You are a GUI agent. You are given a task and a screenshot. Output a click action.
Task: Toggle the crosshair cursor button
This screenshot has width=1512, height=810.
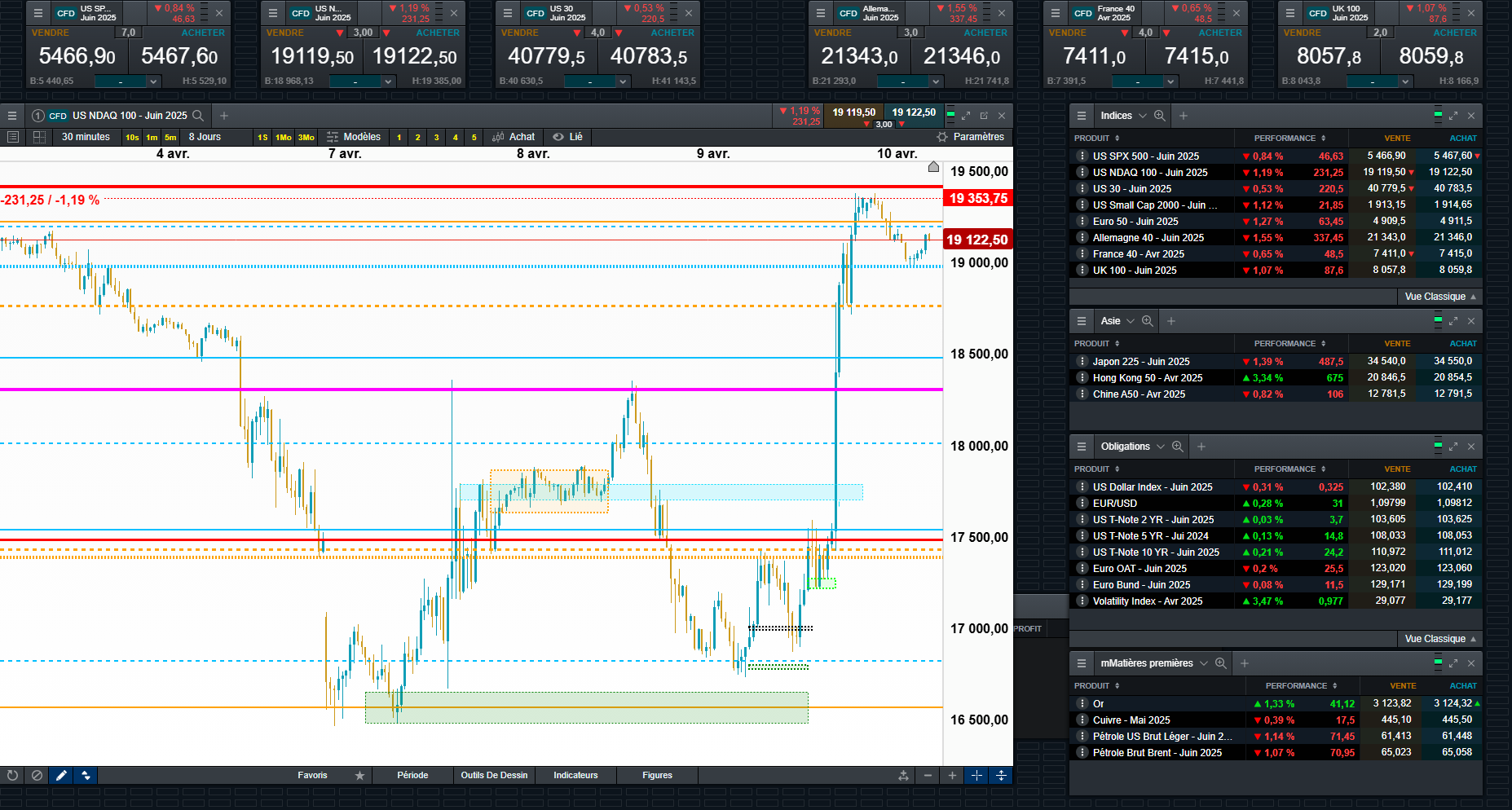point(976,776)
